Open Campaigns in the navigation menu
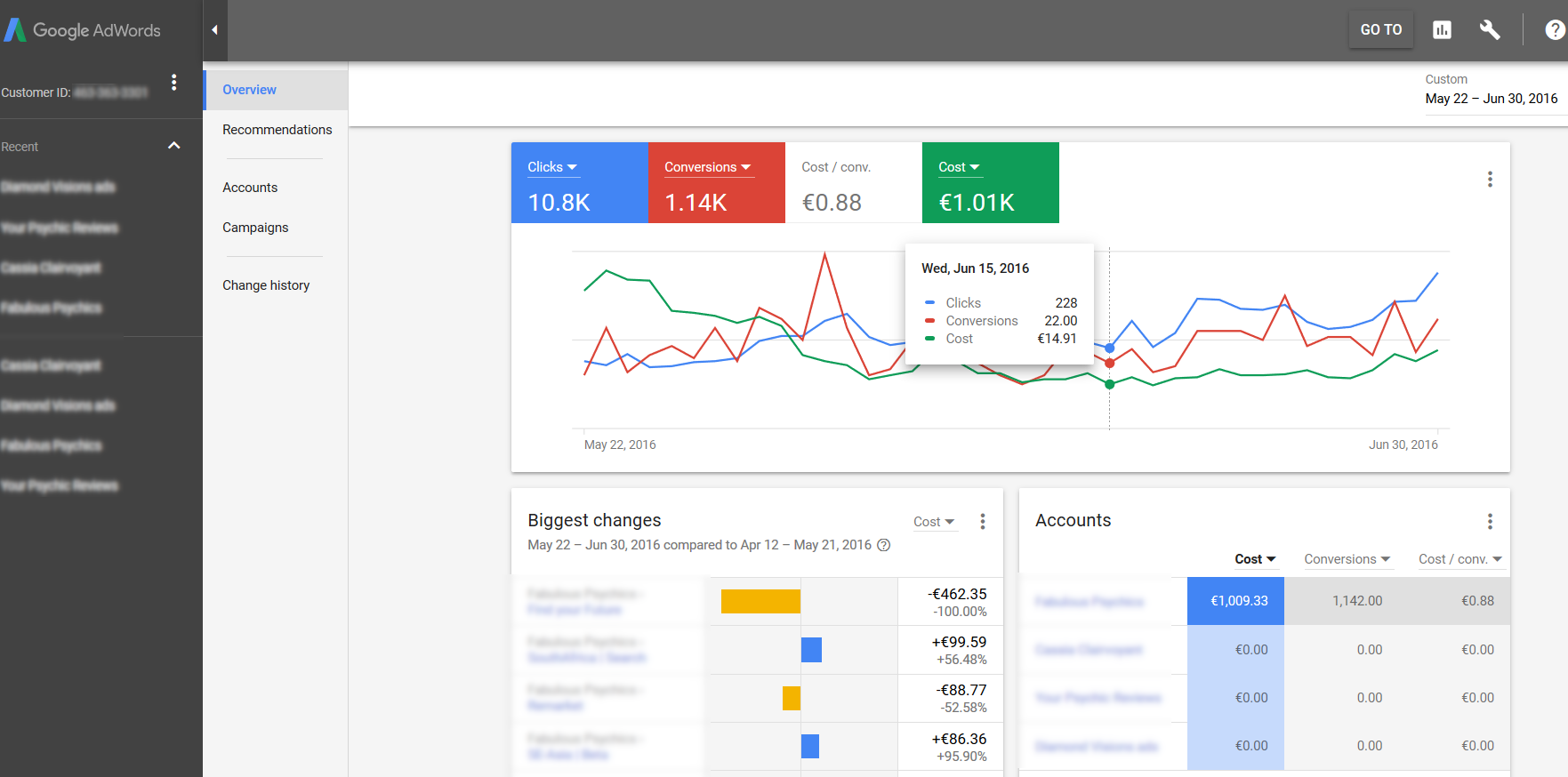 (x=255, y=228)
